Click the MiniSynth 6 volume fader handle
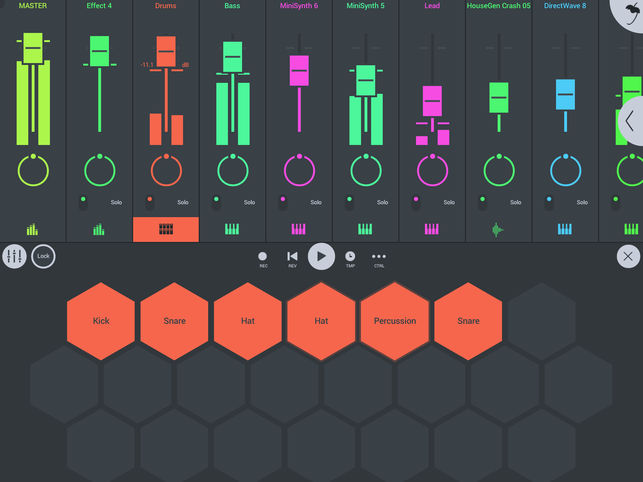Screen dimensions: 643x482 pos(299,71)
